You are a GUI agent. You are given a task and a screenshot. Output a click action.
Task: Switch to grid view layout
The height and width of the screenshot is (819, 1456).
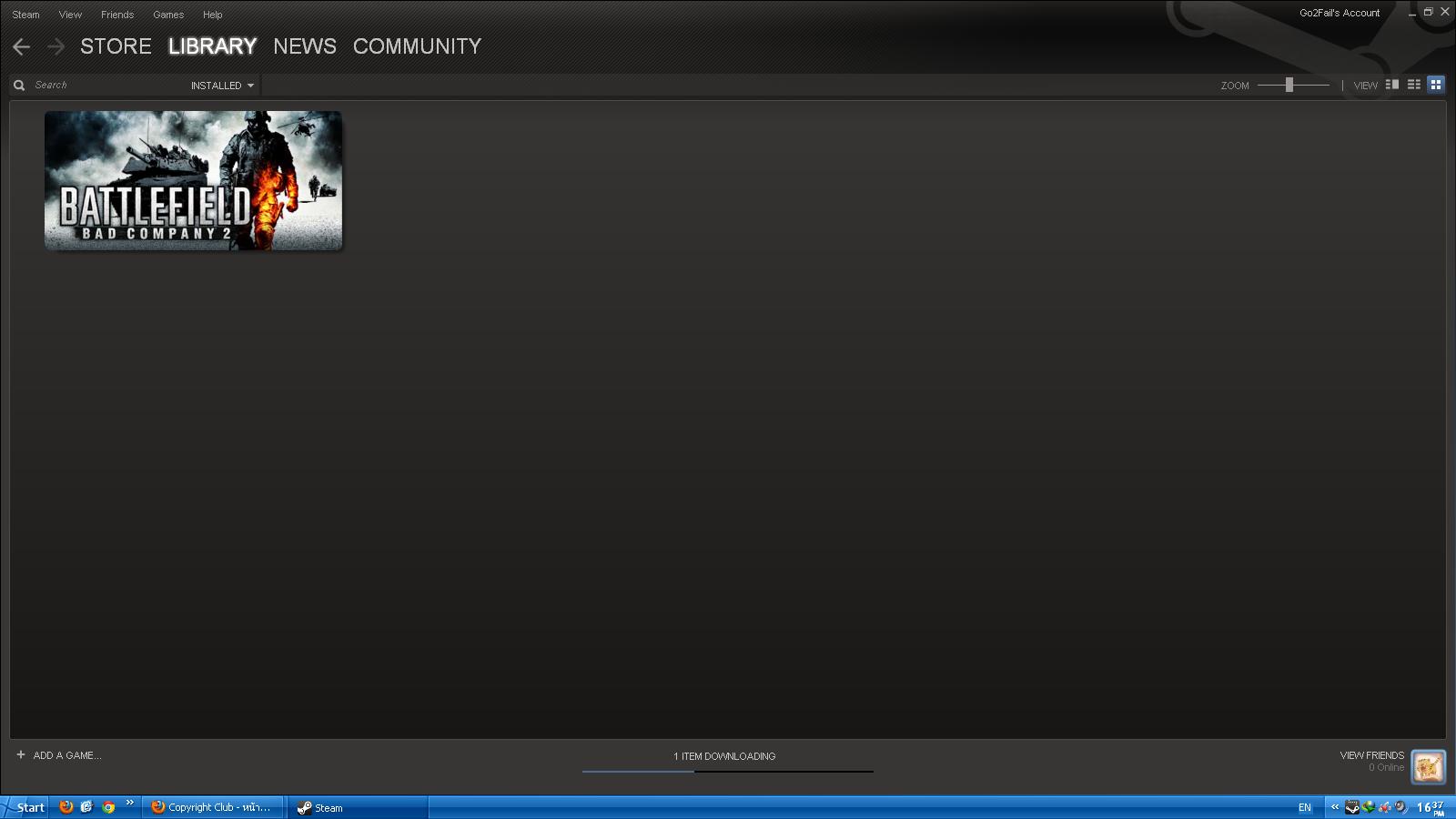[x=1436, y=85]
